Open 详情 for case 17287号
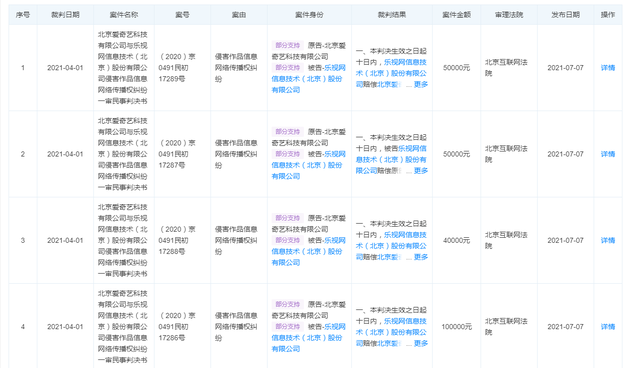Viewport: 630px width, 368px height. click(x=608, y=154)
